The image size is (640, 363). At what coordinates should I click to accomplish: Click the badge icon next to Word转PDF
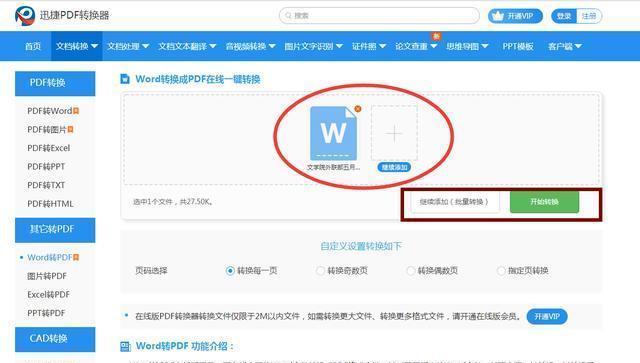tap(76, 257)
